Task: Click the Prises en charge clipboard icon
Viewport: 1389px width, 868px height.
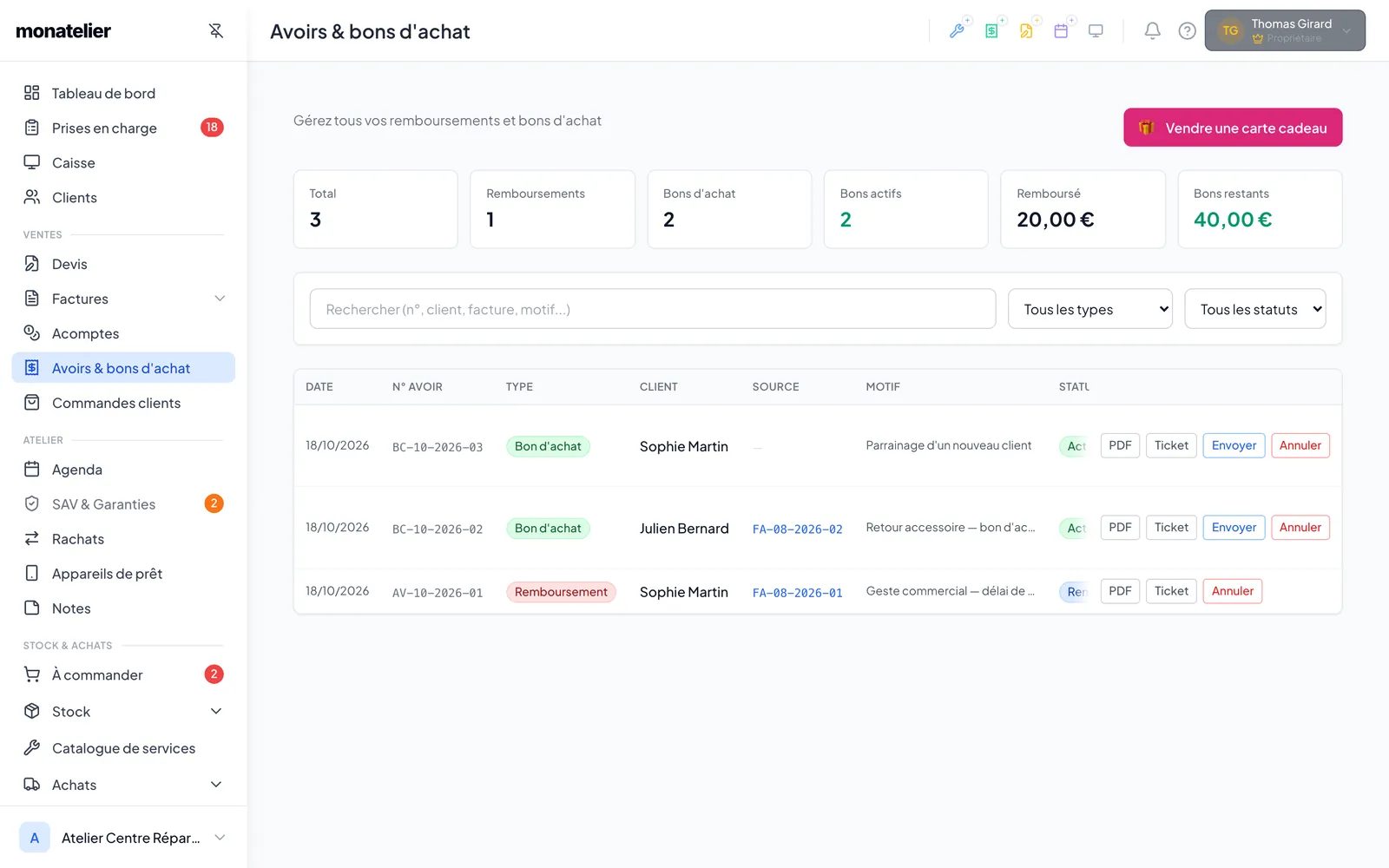Action: (x=32, y=128)
